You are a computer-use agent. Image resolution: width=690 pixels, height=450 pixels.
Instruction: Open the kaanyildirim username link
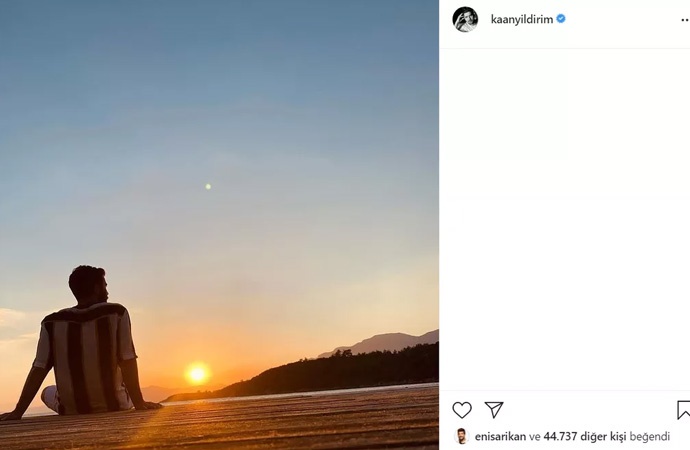521,19
